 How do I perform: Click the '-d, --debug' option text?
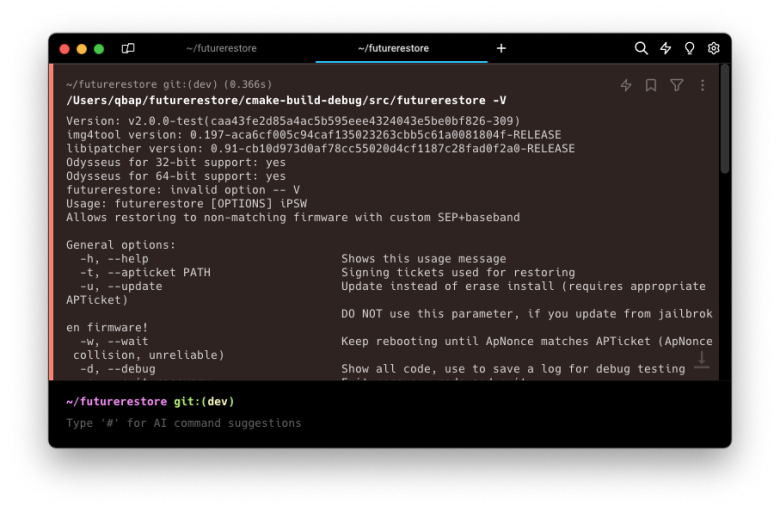click(x=117, y=369)
